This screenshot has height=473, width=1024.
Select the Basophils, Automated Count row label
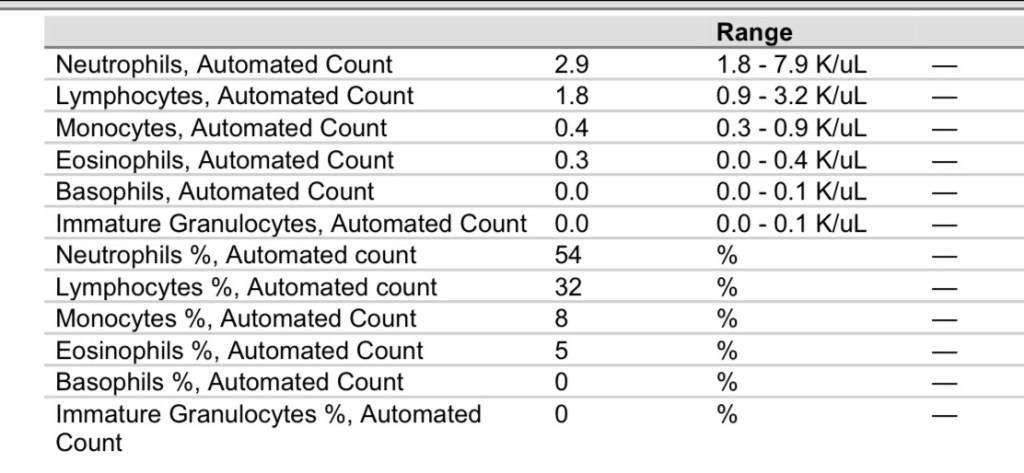tap(215, 191)
